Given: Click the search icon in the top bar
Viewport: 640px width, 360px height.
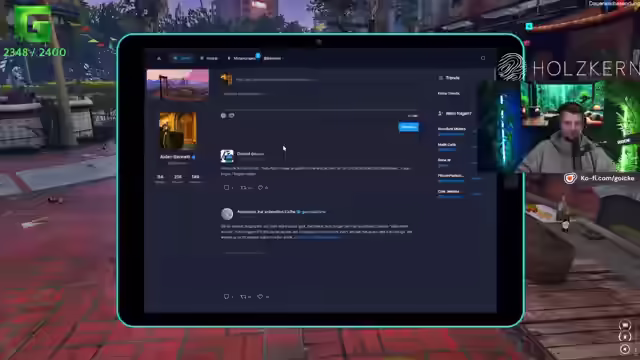Looking at the screenshot, I should 483,58.
